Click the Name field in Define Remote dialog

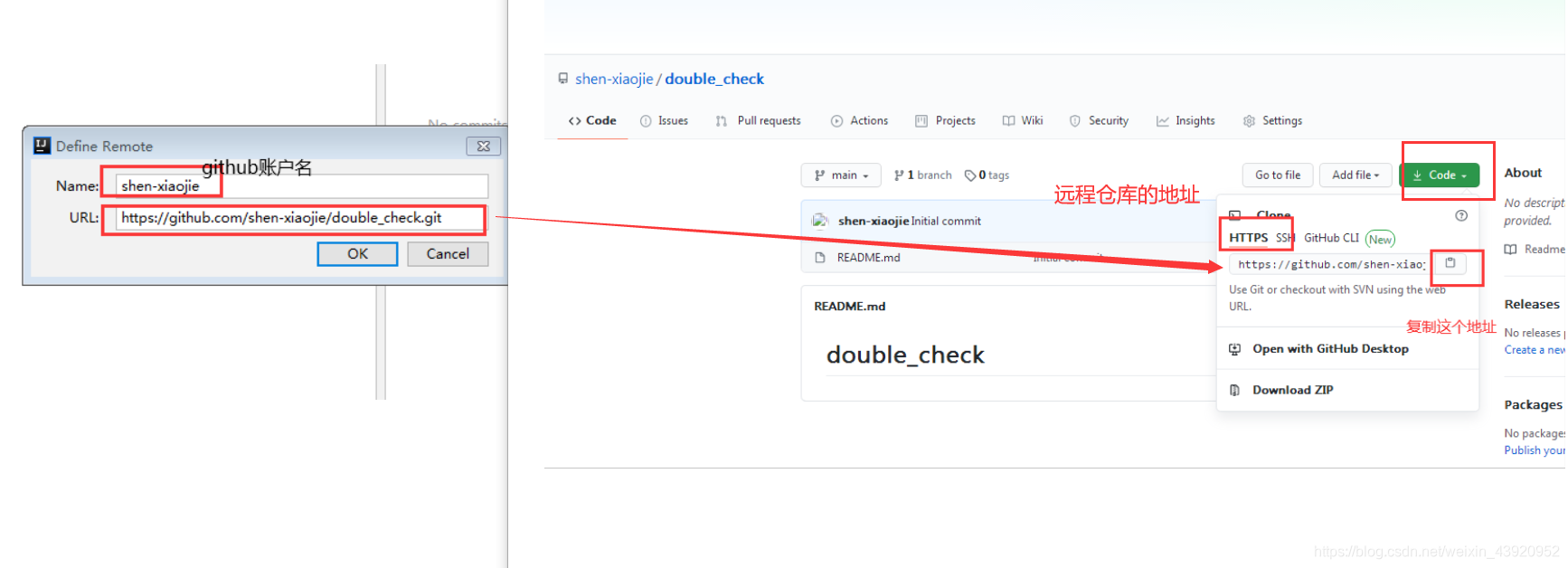(302, 186)
